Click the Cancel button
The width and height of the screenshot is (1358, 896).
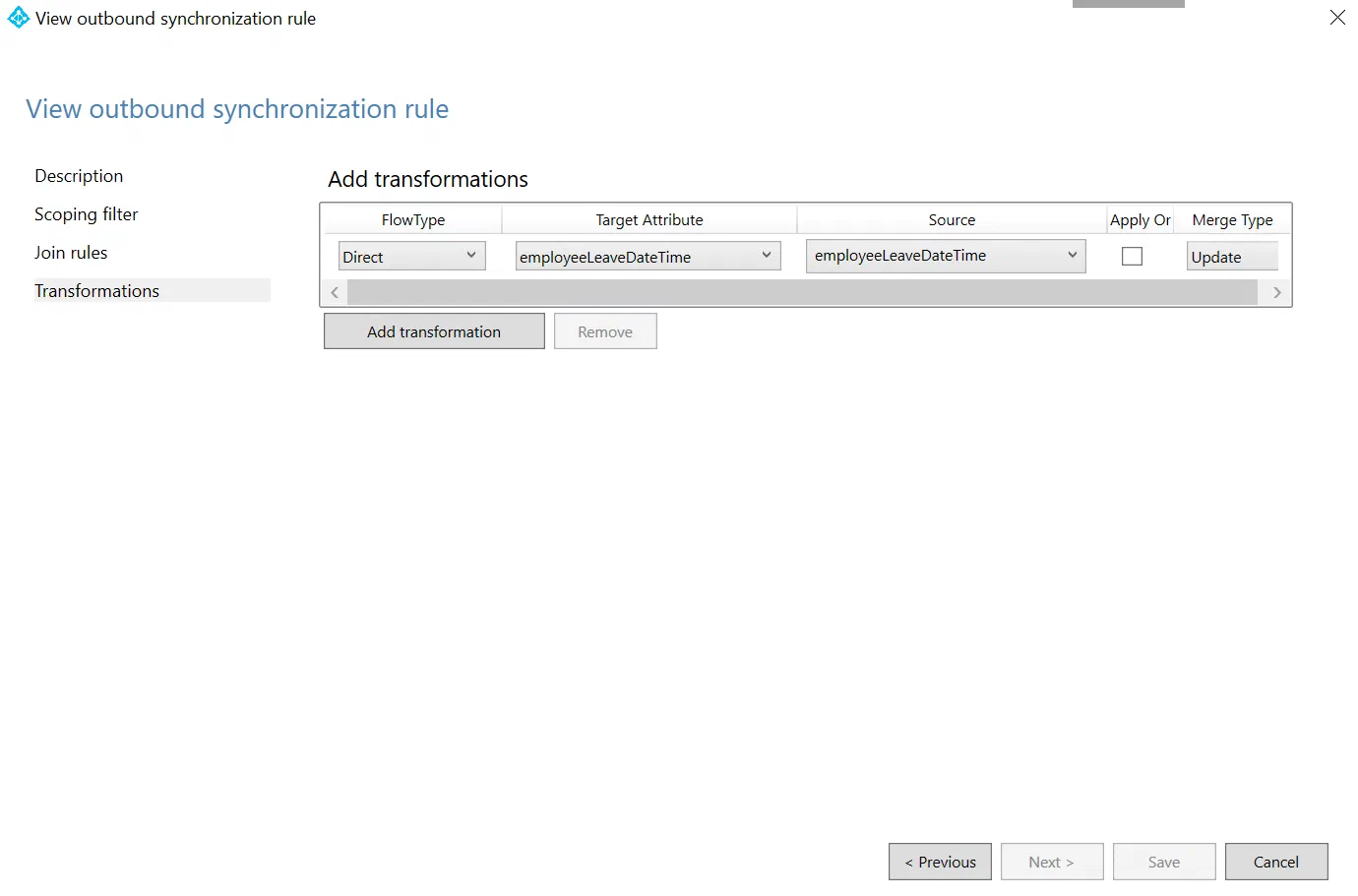[1276, 862]
